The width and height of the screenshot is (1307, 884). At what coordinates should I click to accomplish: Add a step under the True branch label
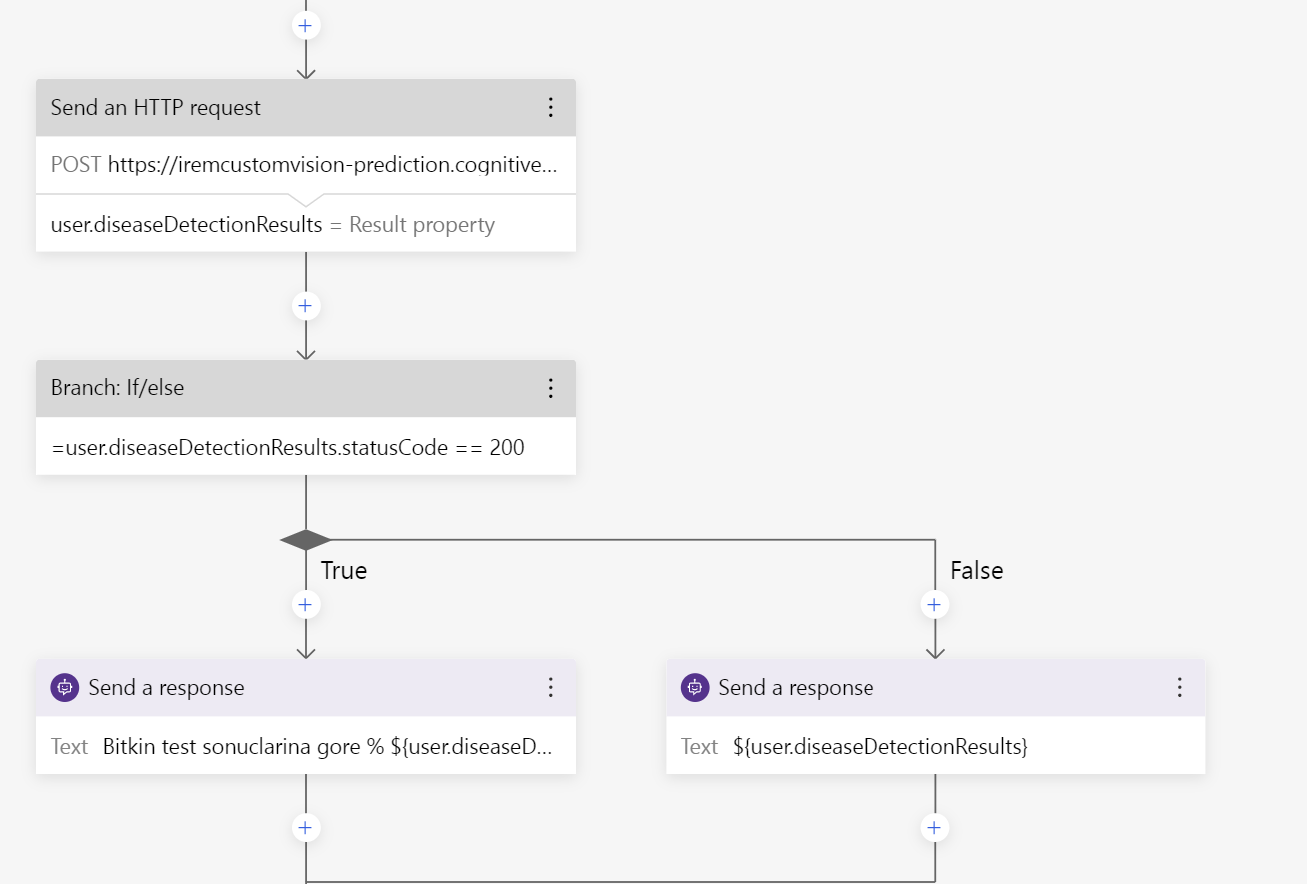coord(305,604)
